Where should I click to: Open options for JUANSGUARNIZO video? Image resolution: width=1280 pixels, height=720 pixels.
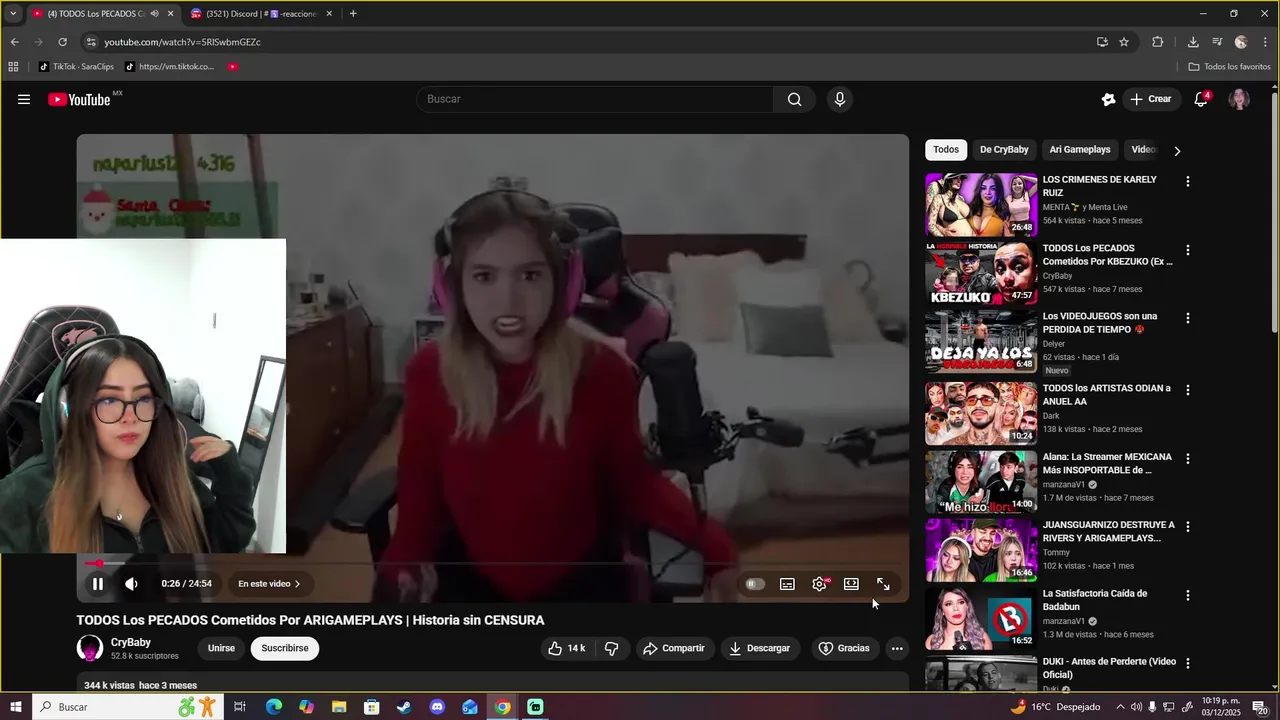pyautogui.click(x=1188, y=527)
